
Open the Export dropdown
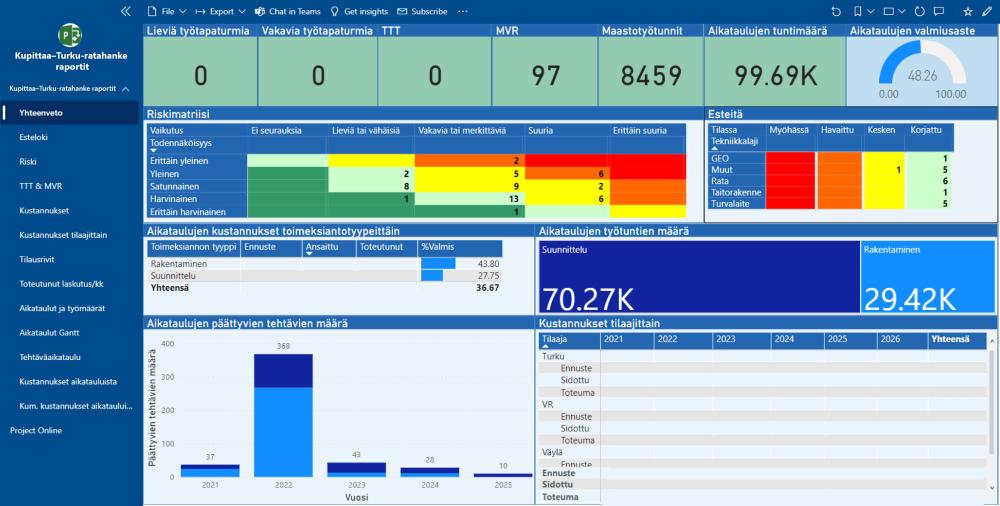[x=221, y=11]
